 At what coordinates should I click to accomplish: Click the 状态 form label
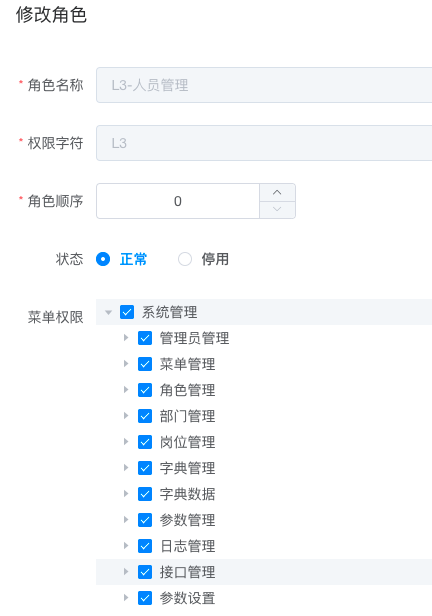[x=70, y=259]
